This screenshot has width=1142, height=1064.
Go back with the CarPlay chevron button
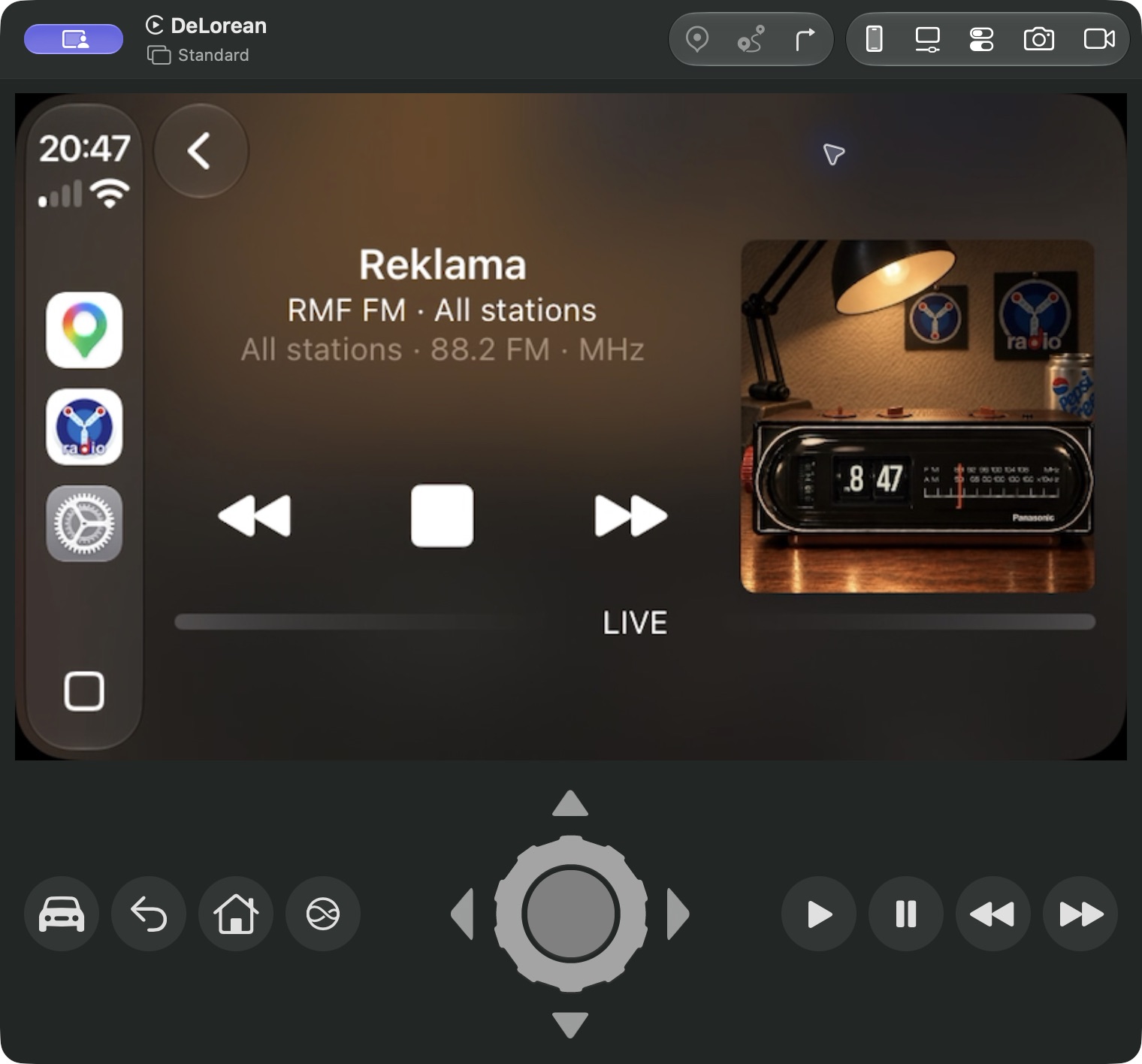pyautogui.click(x=201, y=151)
